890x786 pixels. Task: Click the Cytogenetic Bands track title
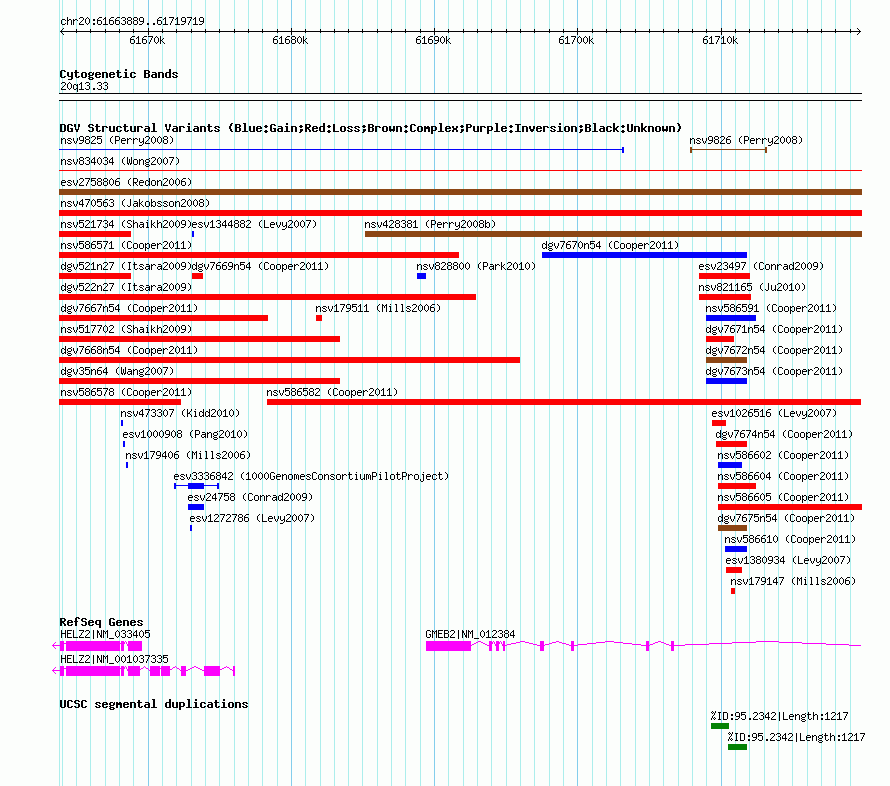[x=119, y=74]
